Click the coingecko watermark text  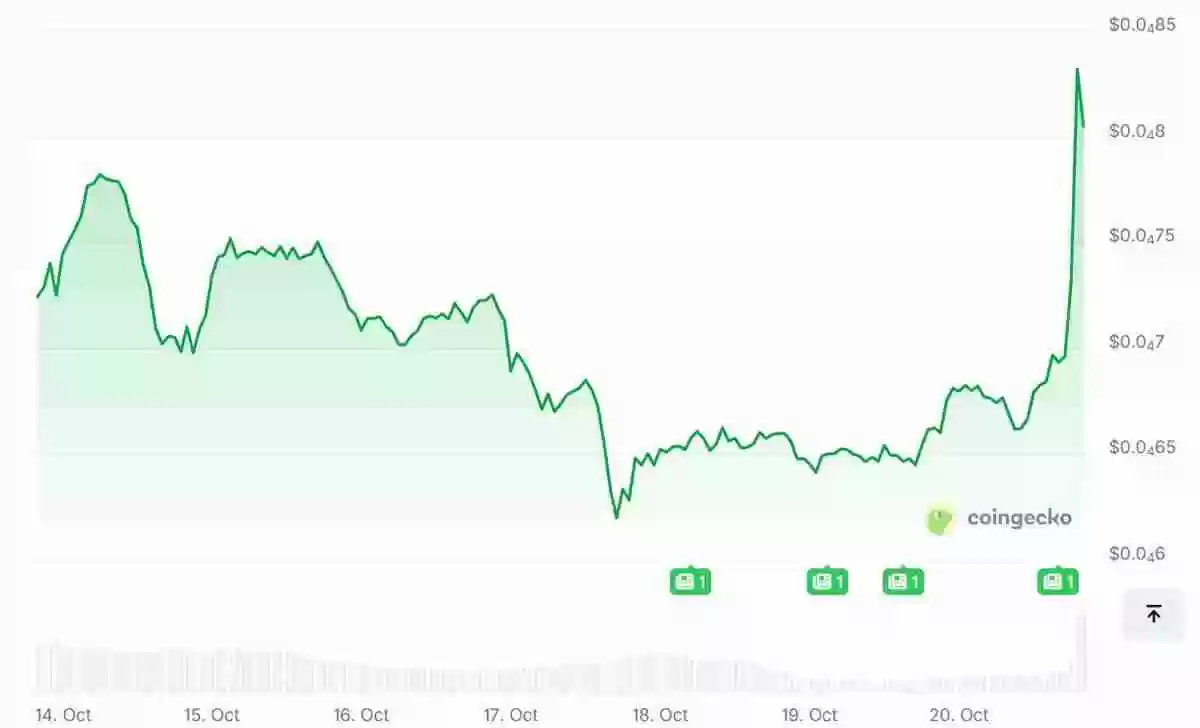coord(1018,518)
